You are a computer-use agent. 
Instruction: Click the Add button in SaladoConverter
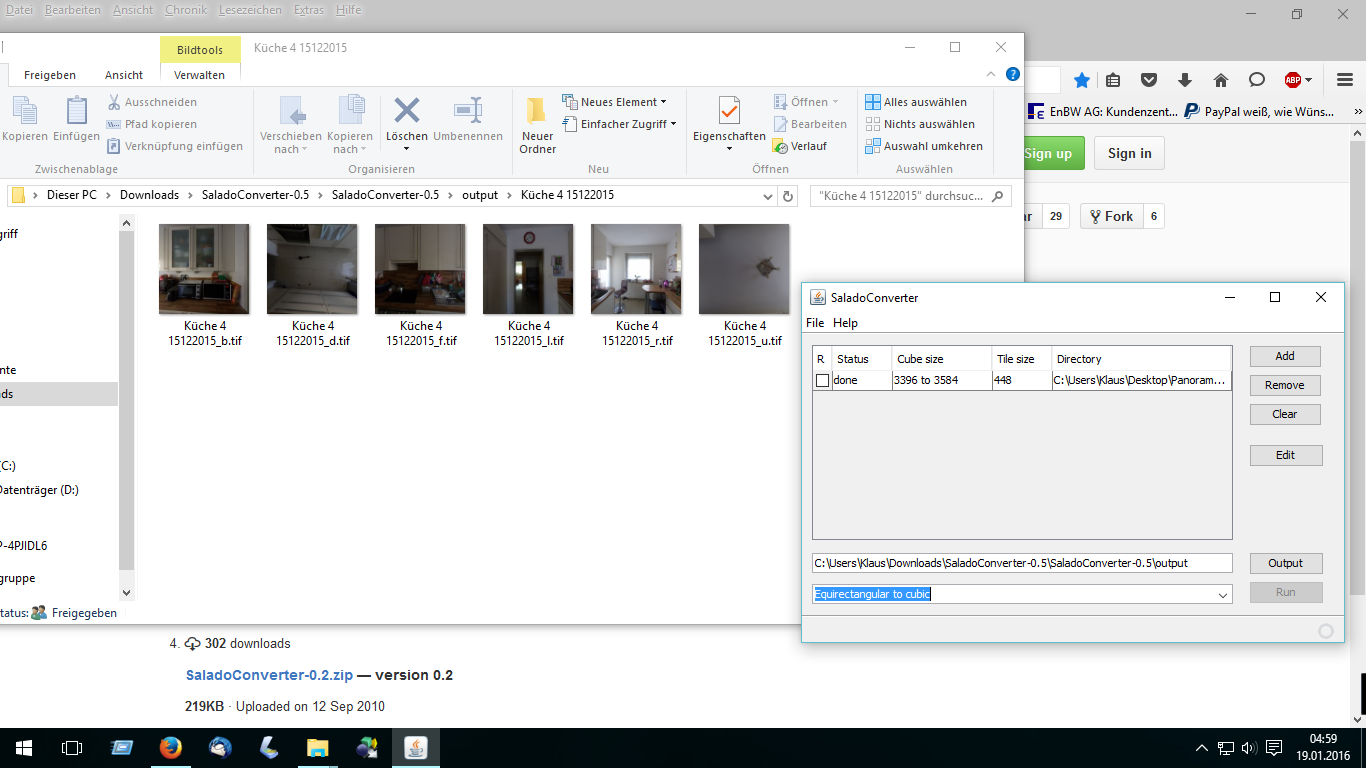1285,356
